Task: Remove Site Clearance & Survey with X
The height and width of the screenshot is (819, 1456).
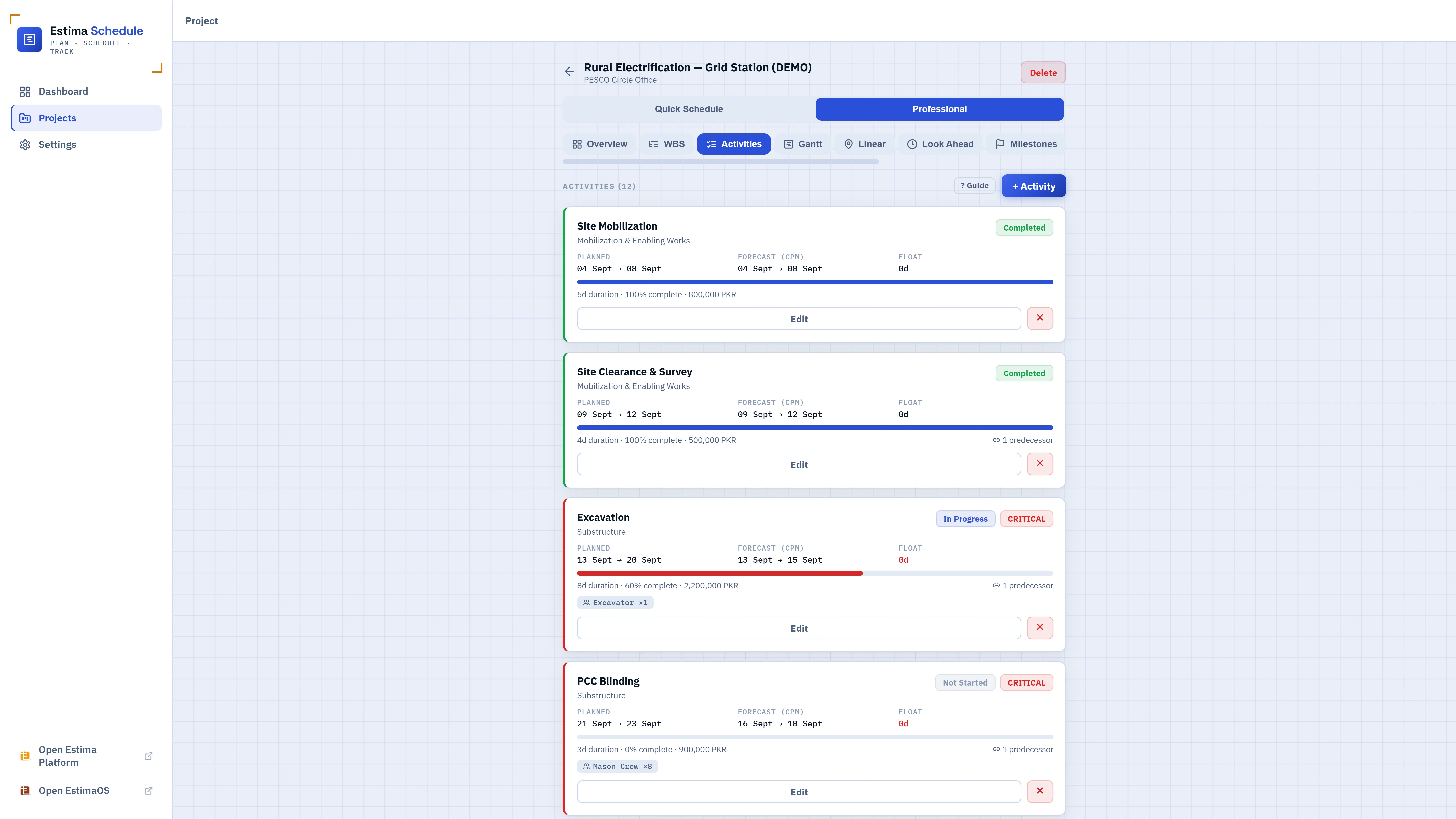Action: pos(1039,464)
